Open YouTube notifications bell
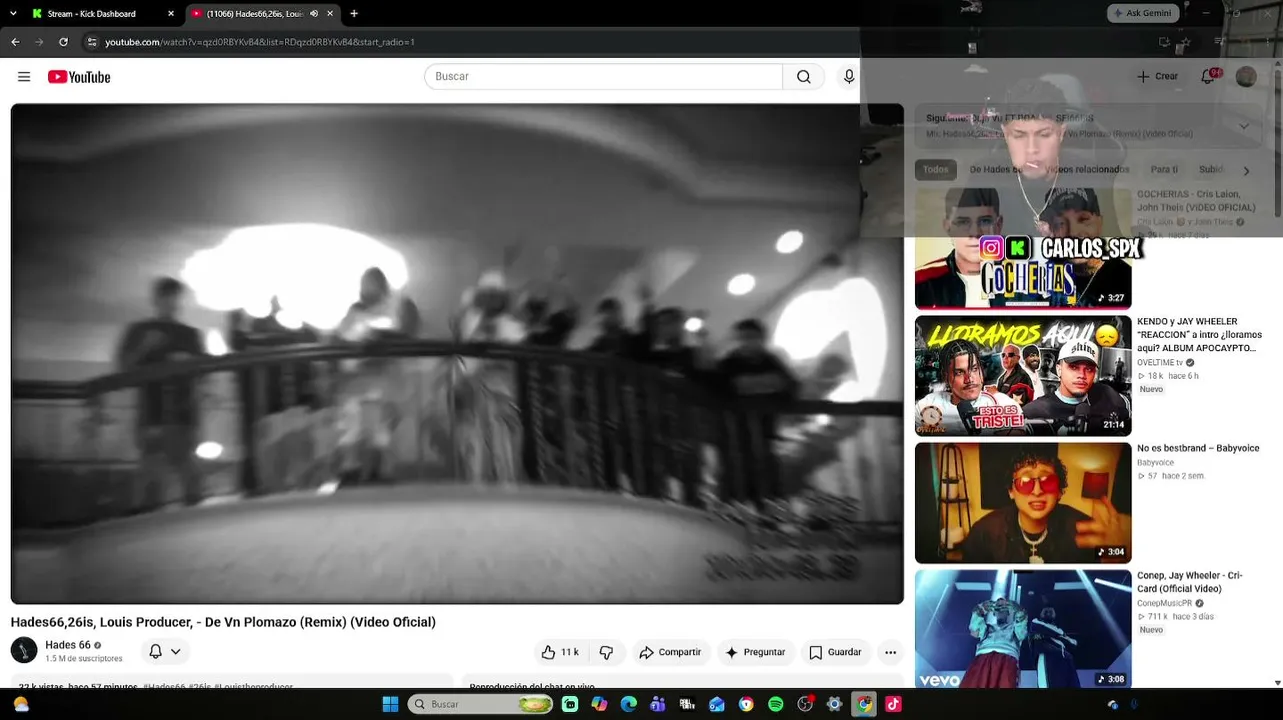 (x=1208, y=76)
